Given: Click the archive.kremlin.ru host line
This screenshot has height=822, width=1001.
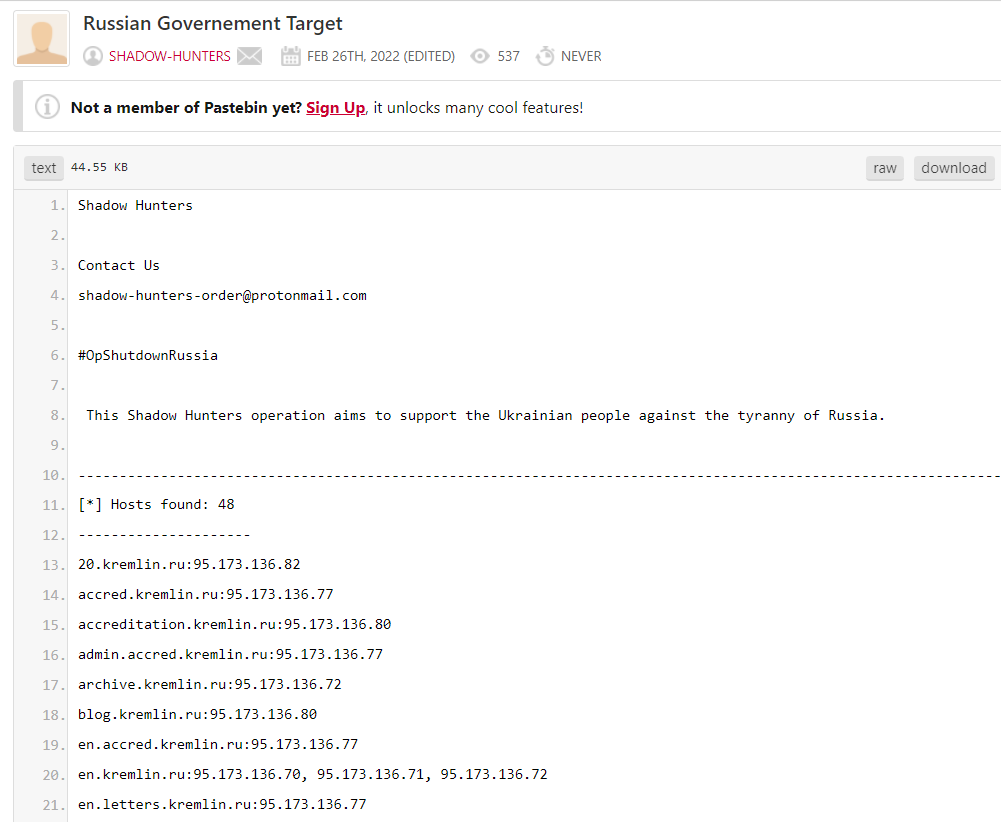Looking at the screenshot, I should (210, 685).
